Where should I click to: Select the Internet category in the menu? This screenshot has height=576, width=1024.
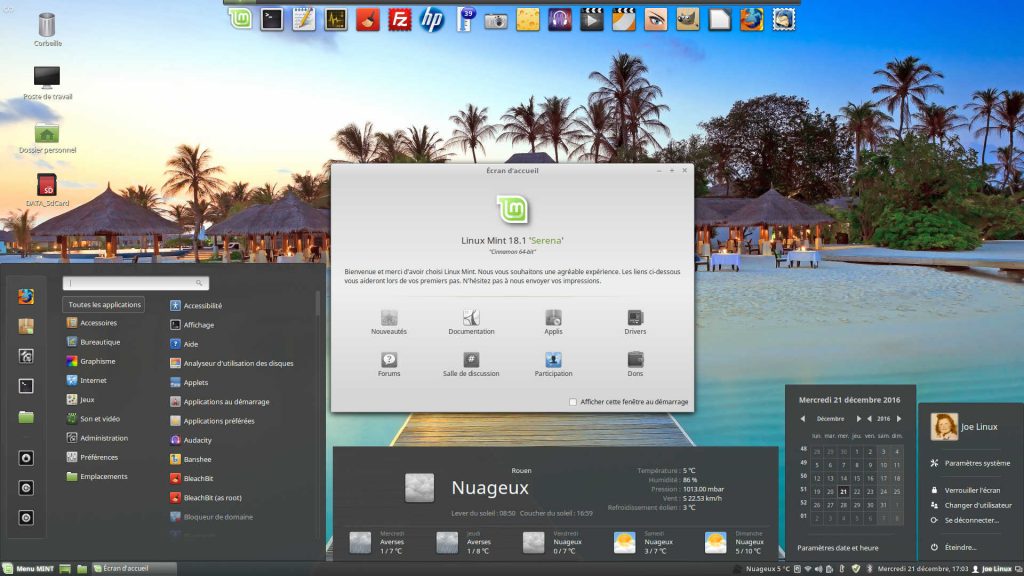coord(93,380)
